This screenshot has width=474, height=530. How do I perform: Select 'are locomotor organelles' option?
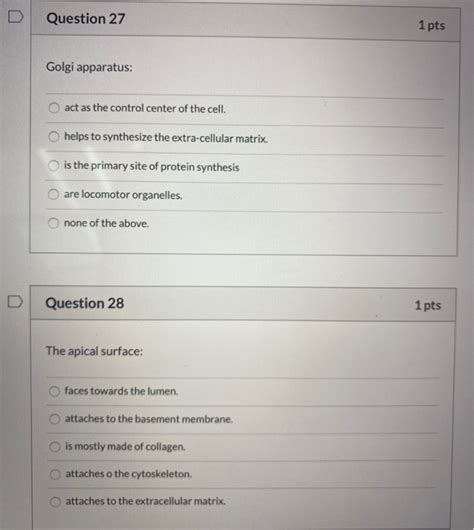pyautogui.click(x=53, y=194)
